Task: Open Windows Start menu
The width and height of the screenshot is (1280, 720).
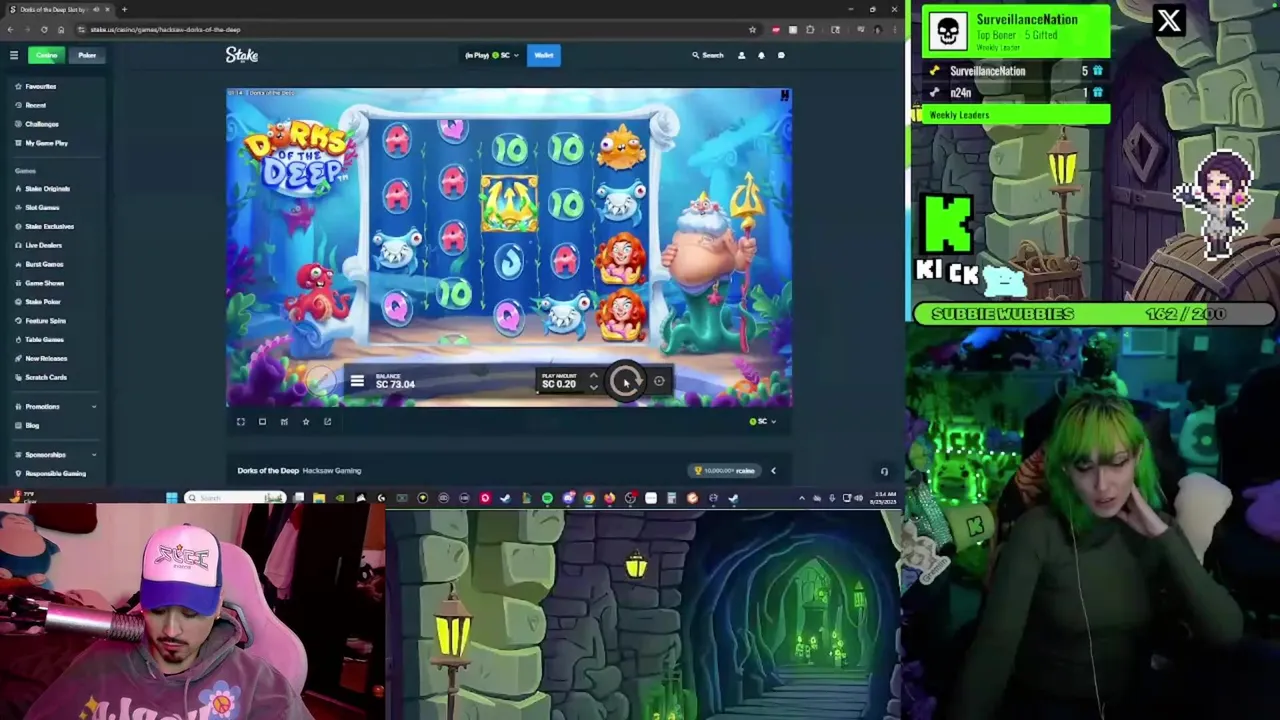Action: tap(171, 498)
